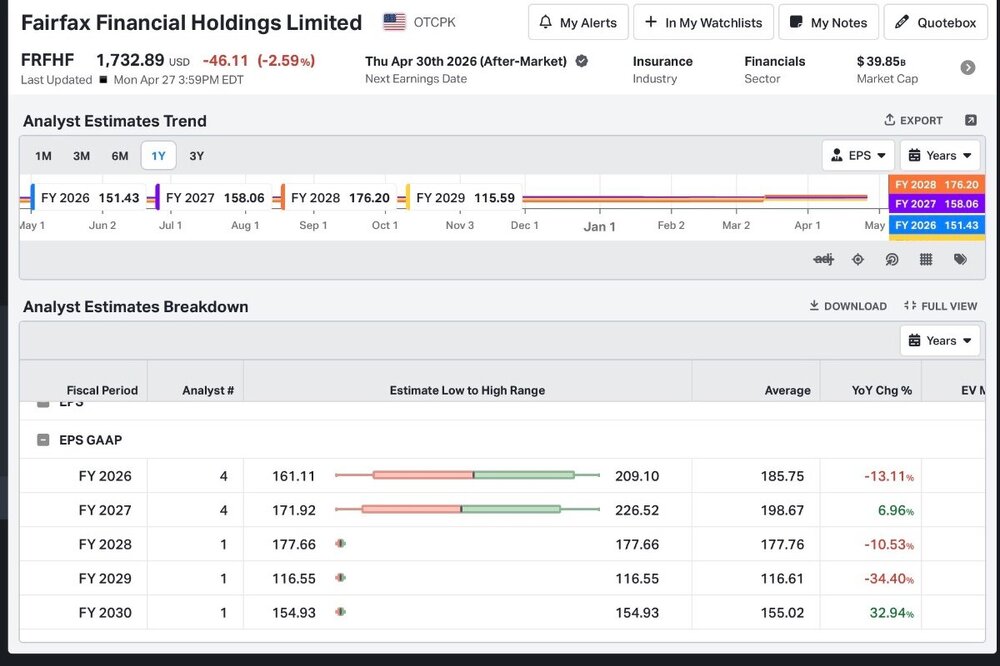Click blue FY 2026 151.43 axis label

tap(937, 225)
